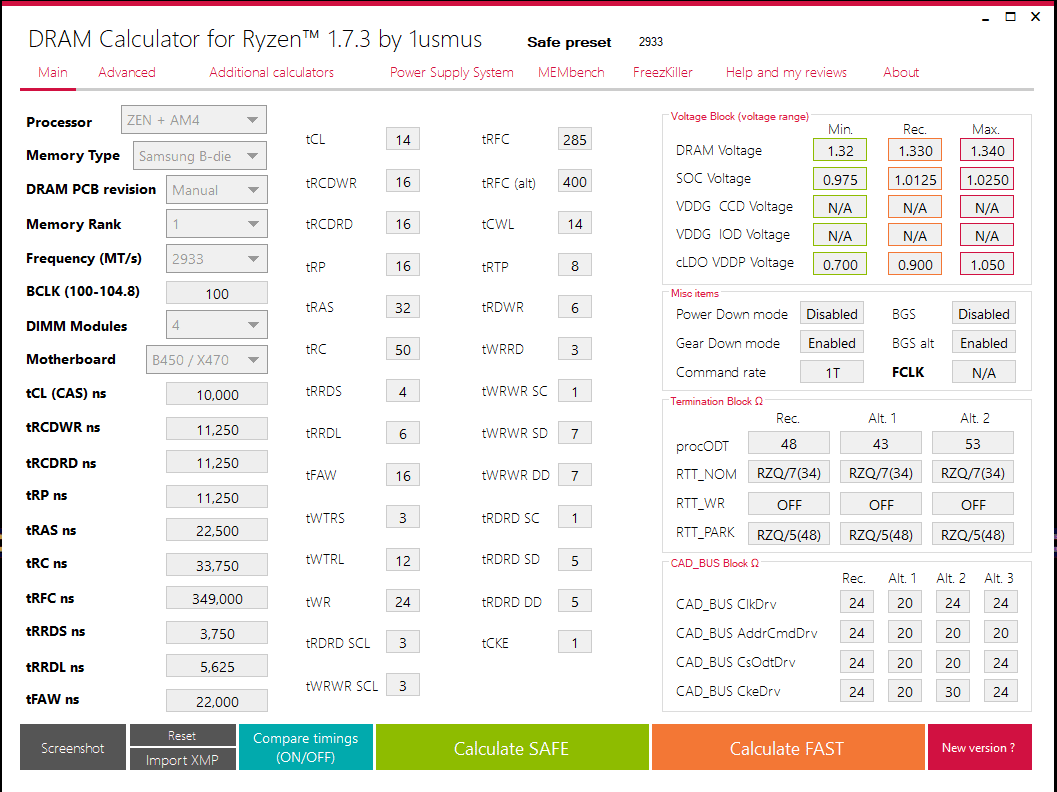
Task: Click the SOC Voltage Rec value 1.0125
Action: (x=915, y=179)
